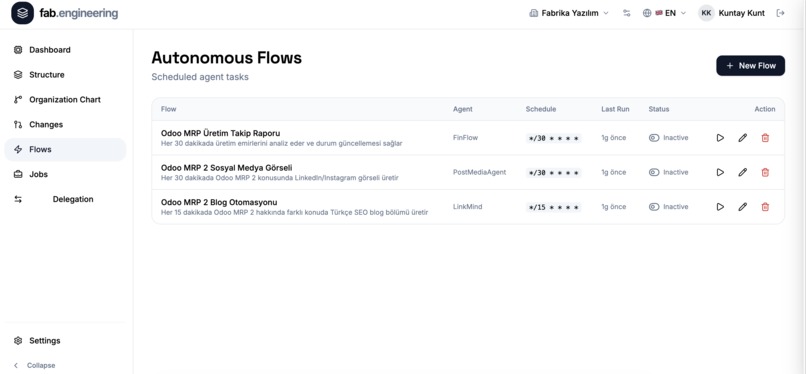Click the New Flow button
This screenshot has width=806, height=374.
point(750,66)
